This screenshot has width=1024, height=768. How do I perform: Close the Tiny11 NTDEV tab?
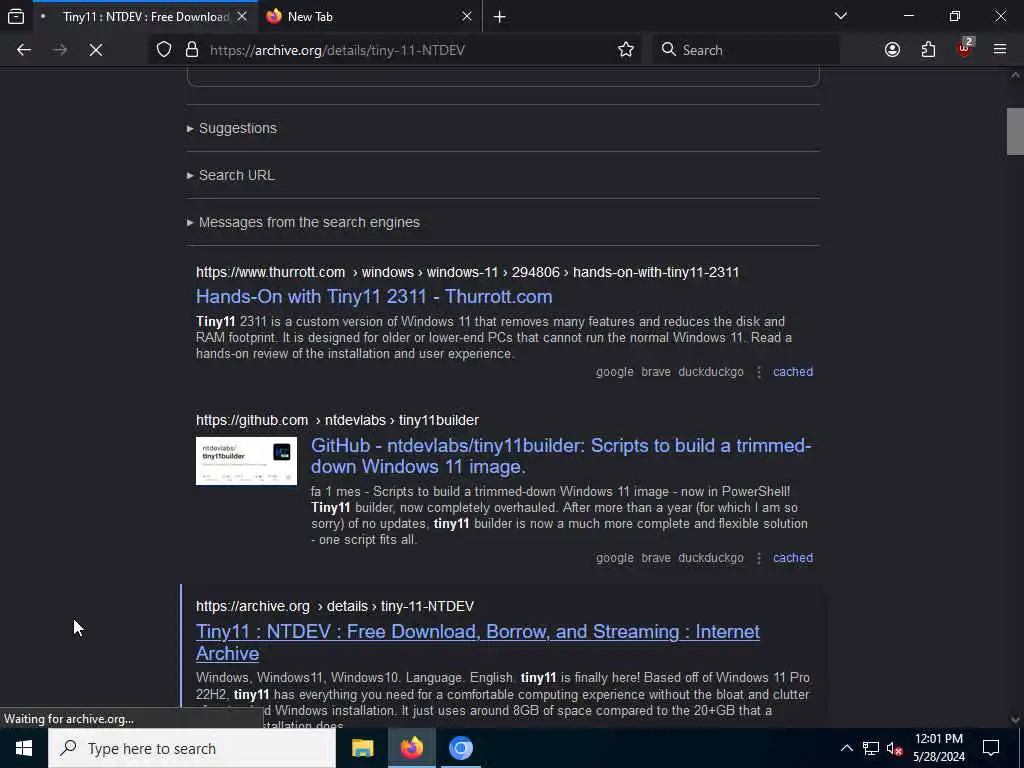pos(242,16)
